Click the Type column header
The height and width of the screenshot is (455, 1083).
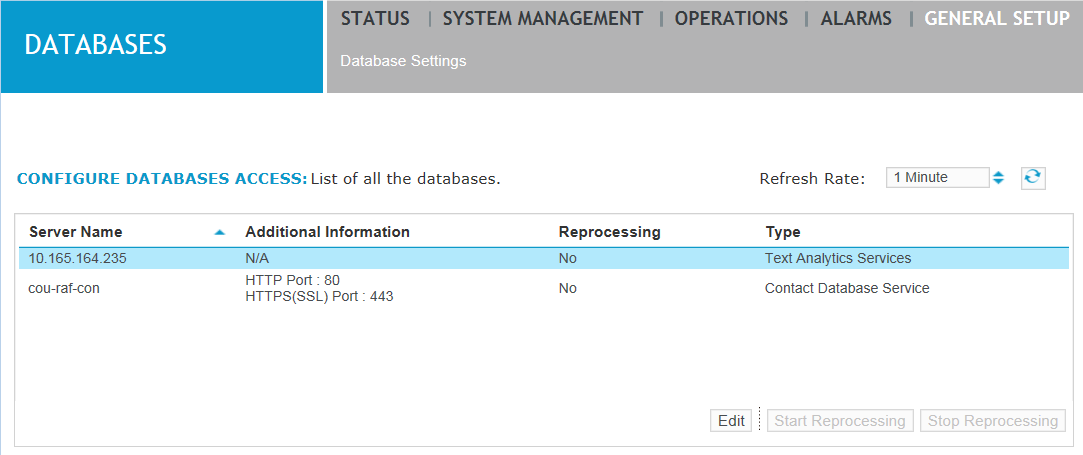pos(782,232)
